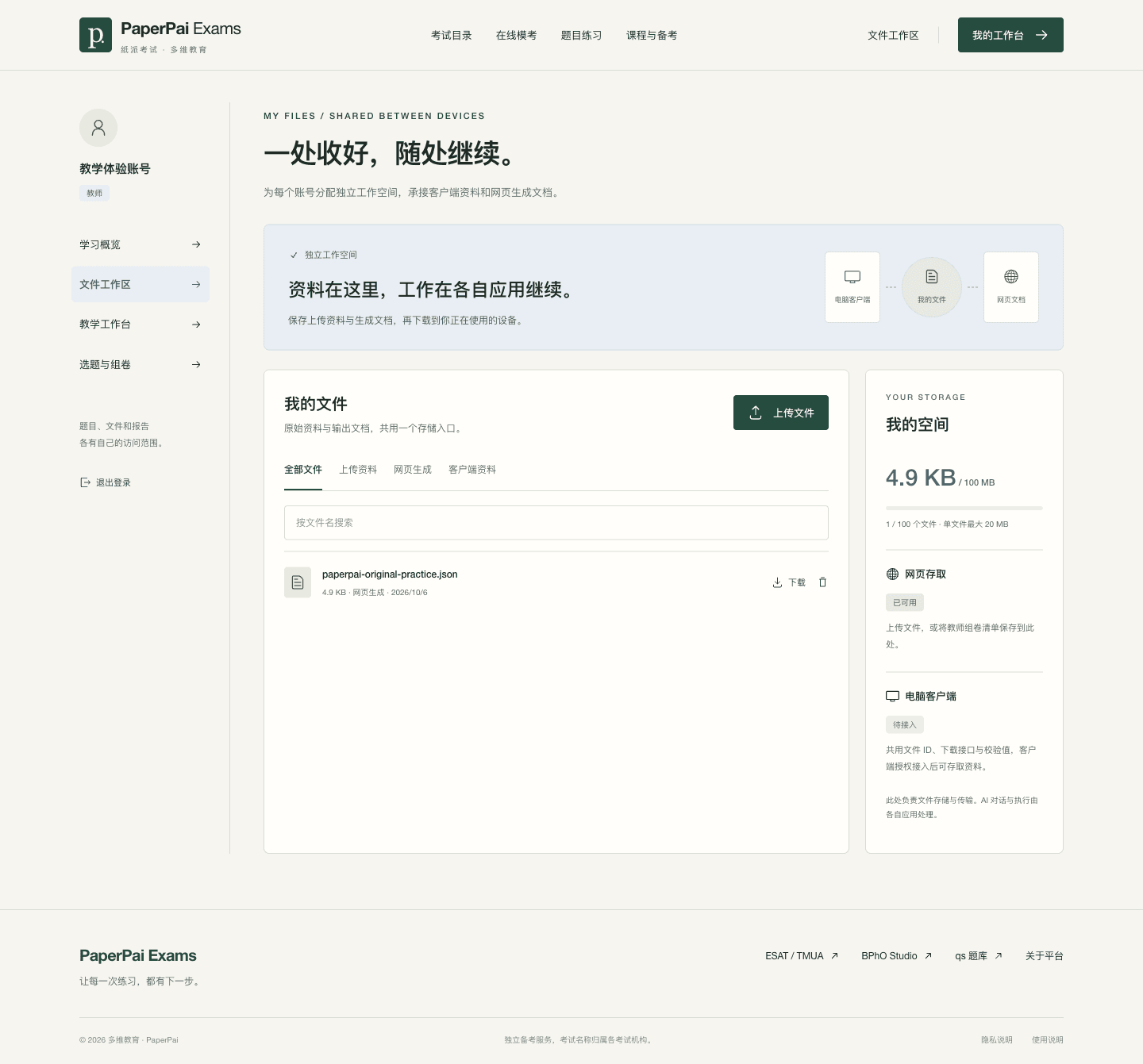Open the ESAT / TMUA footer link
The width and height of the screenshot is (1143, 1064).
coord(802,956)
